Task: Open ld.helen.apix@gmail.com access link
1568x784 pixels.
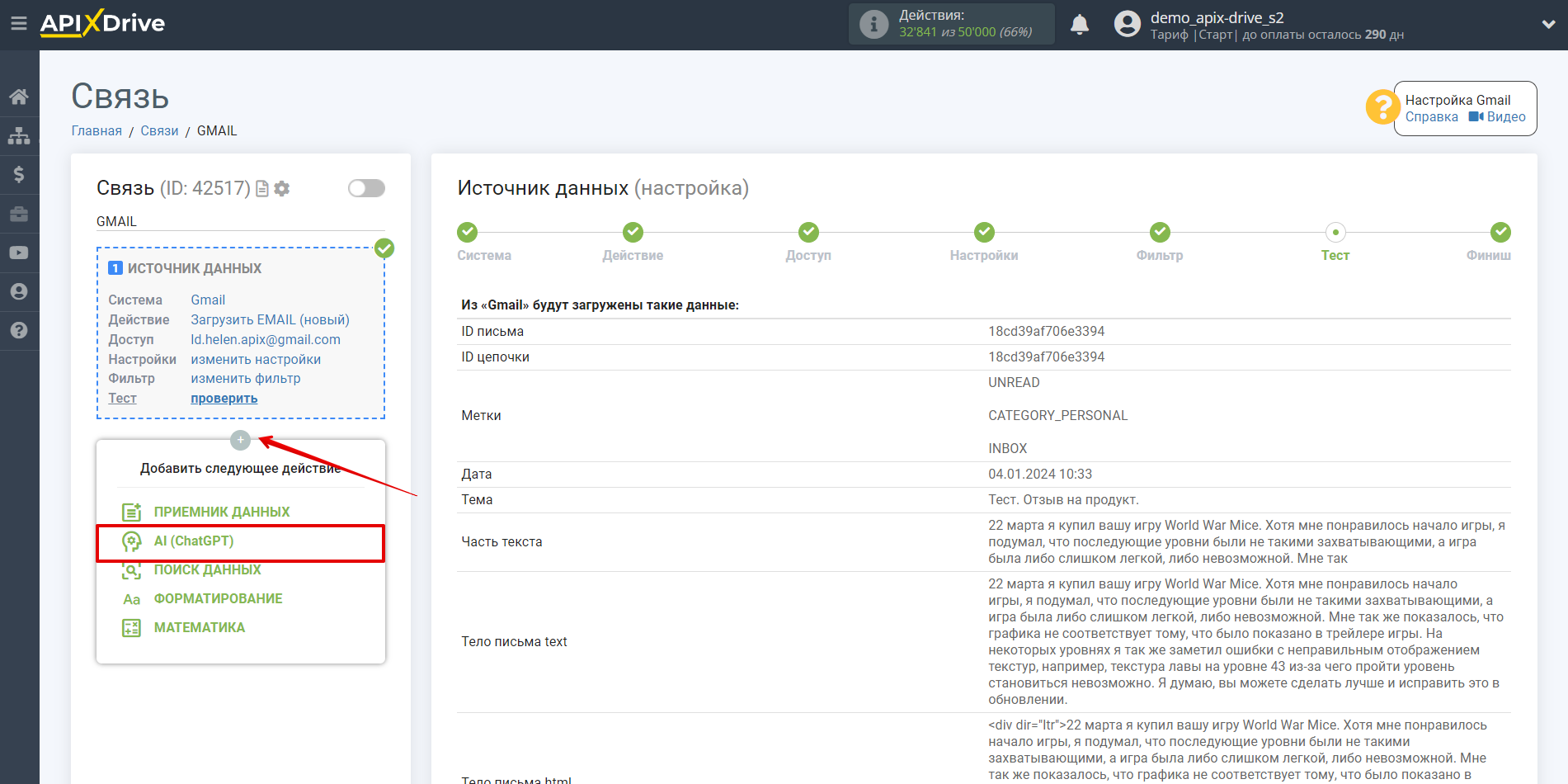Action: (266, 339)
